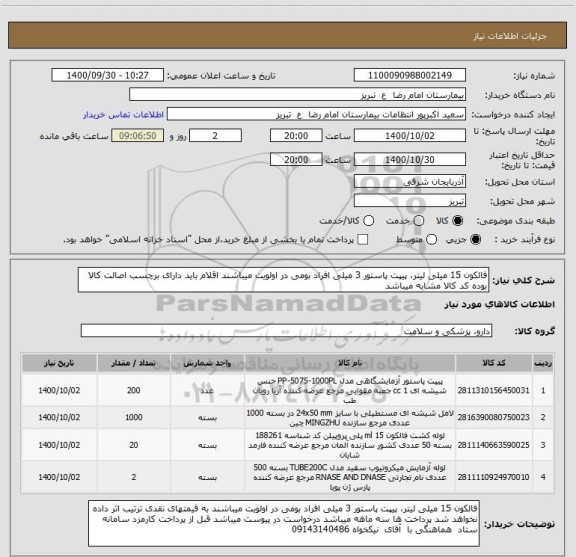The image size is (576, 557).
Task: Click item code 2816390080750023
Action: click(x=493, y=417)
